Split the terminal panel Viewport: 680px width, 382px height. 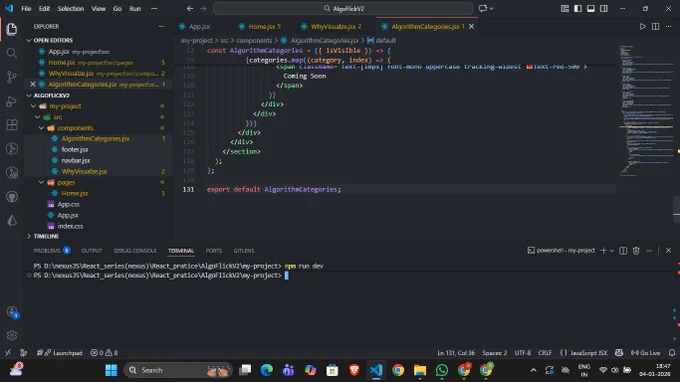point(623,251)
